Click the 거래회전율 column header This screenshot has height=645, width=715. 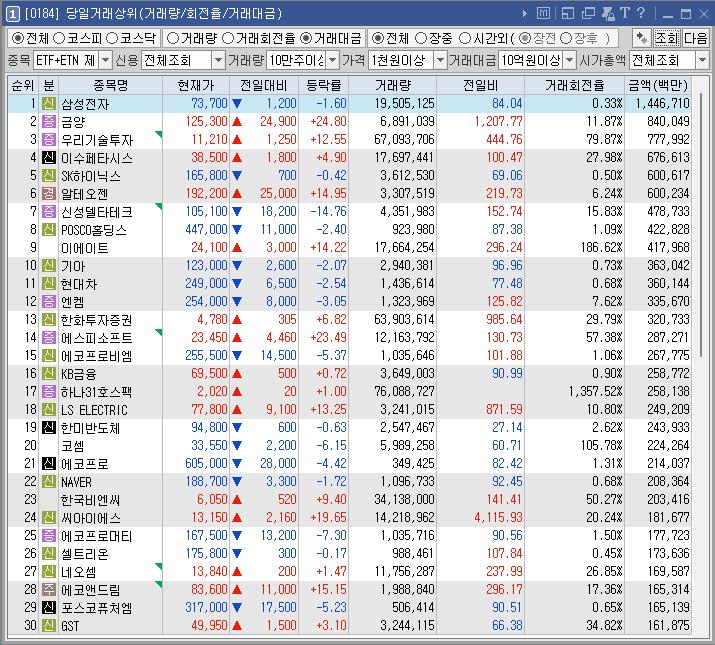coord(574,85)
